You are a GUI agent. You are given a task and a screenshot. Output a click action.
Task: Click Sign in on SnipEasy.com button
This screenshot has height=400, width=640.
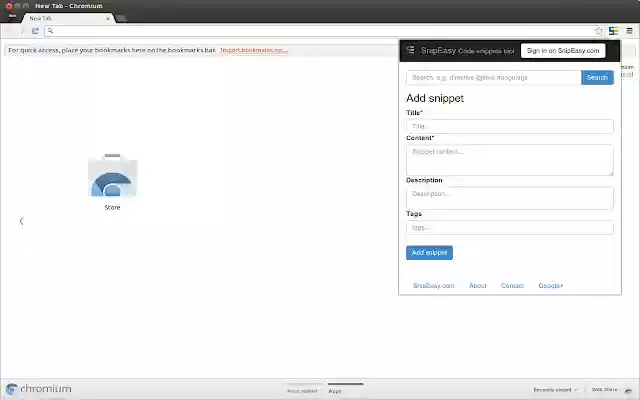[x=563, y=51]
